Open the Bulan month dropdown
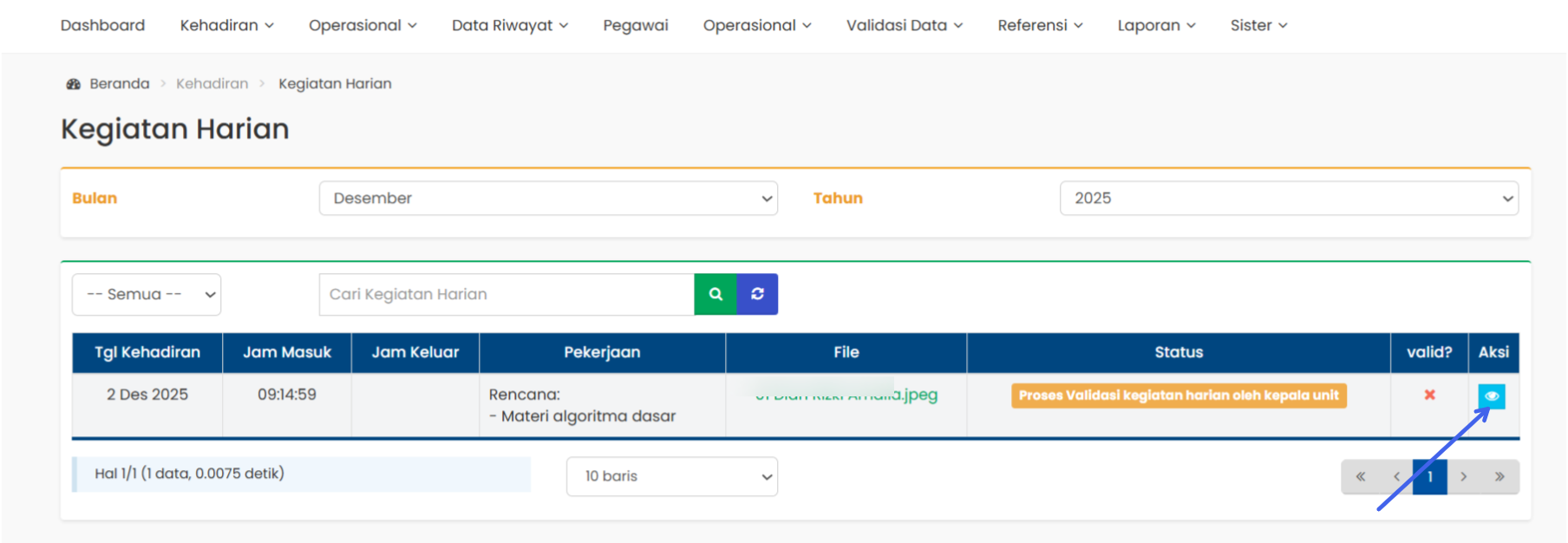The height and width of the screenshot is (543, 1568). click(x=548, y=198)
